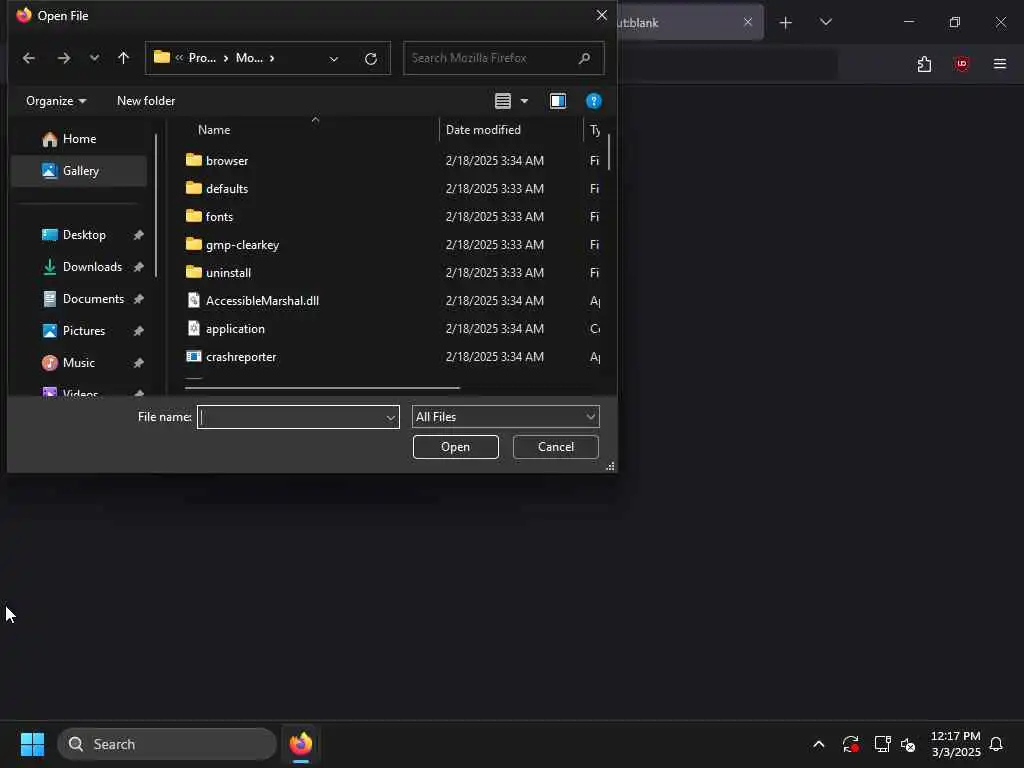
Task: Select Home in the navigation pane
Action: pyautogui.click(x=80, y=138)
